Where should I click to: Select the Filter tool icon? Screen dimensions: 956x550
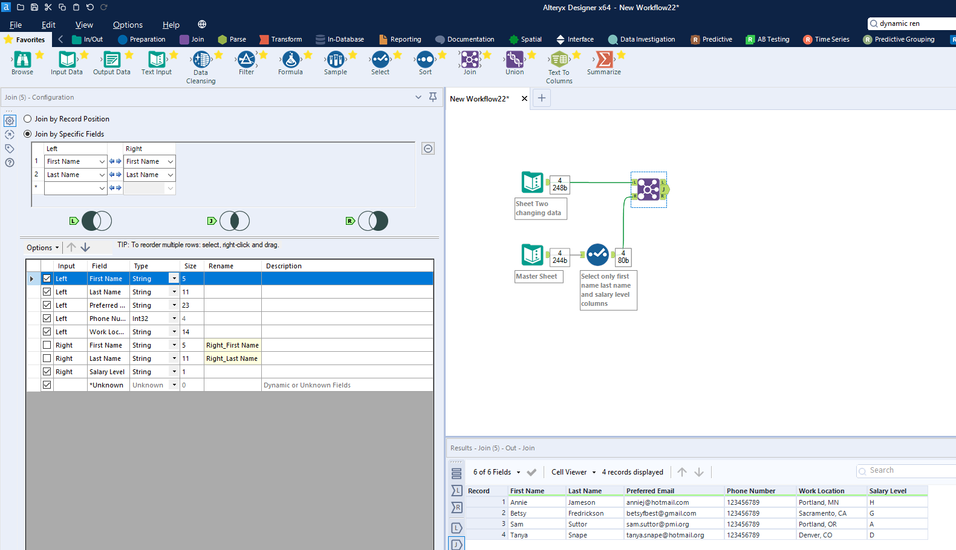tap(246, 59)
